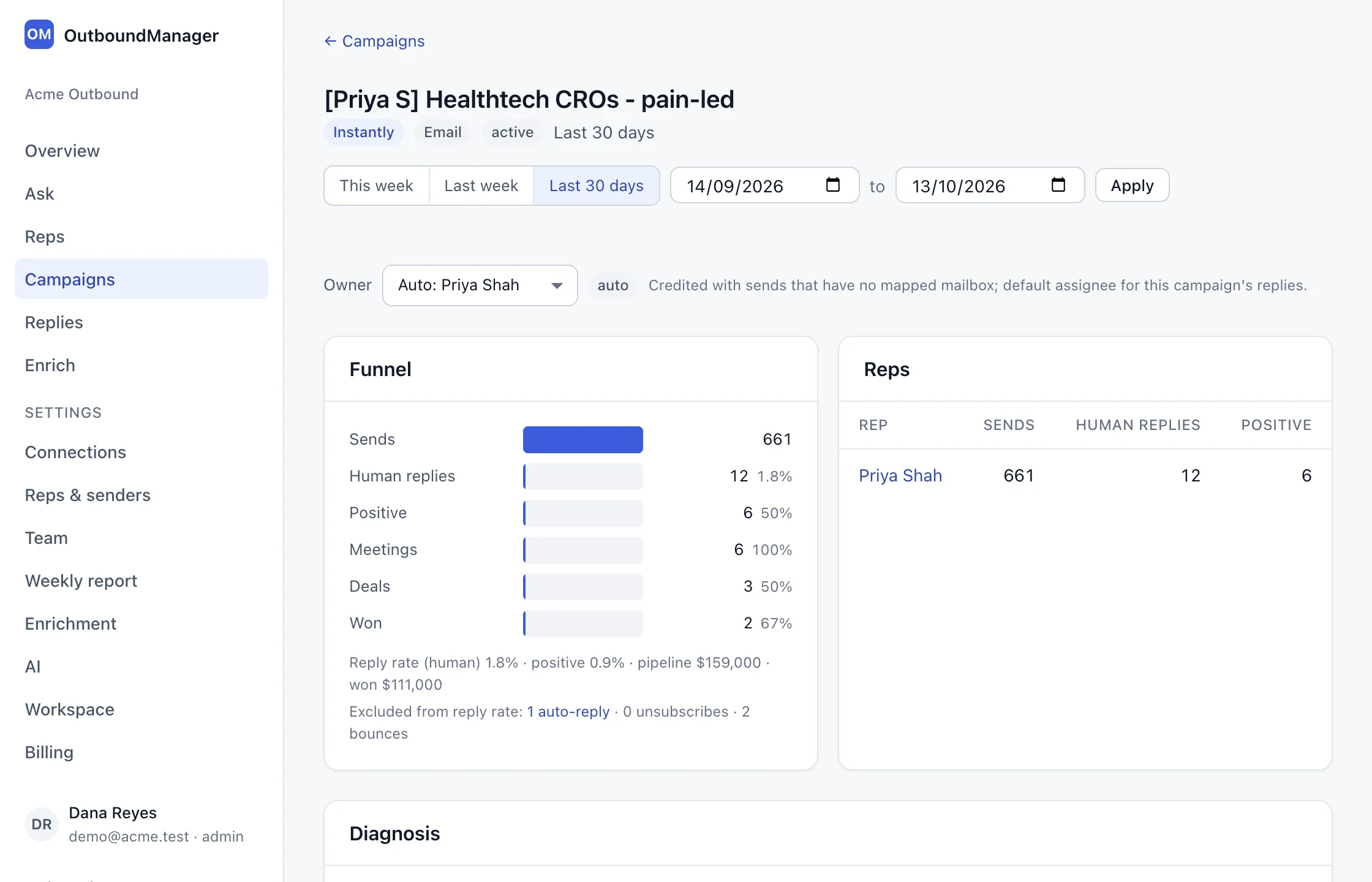Open Enrich in the sidebar
1372x882 pixels.
pyautogui.click(x=141, y=365)
